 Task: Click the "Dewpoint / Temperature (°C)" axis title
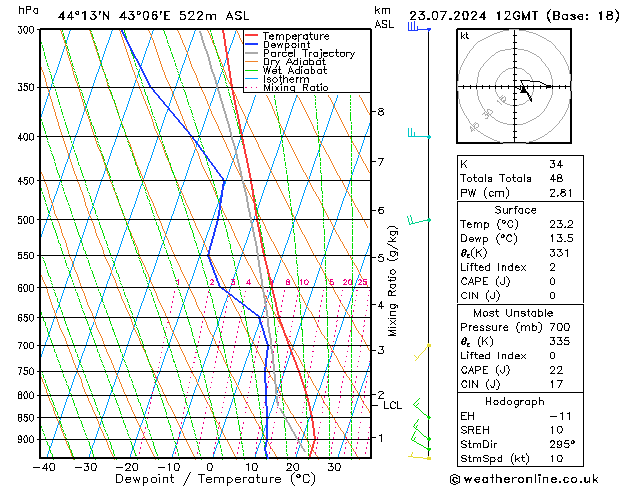point(215,479)
